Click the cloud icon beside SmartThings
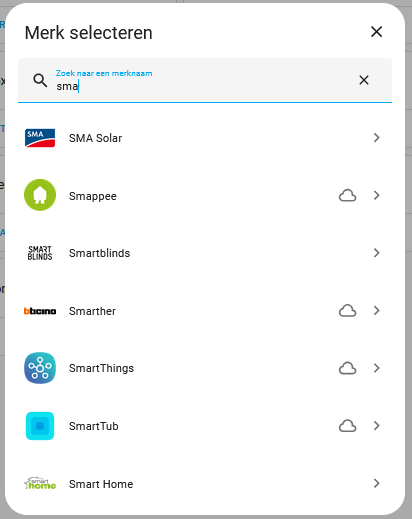 [348, 368]
